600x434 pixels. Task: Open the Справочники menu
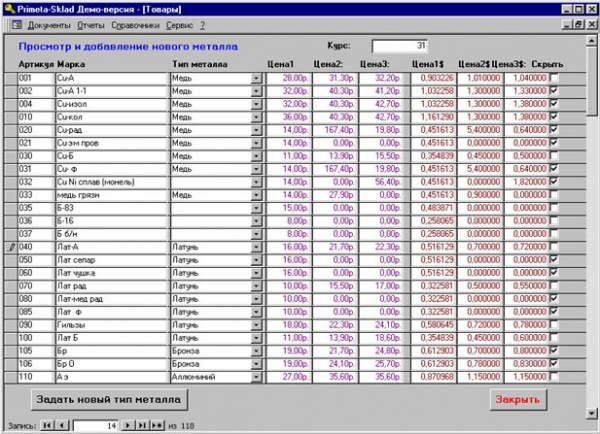pos(135,25)
